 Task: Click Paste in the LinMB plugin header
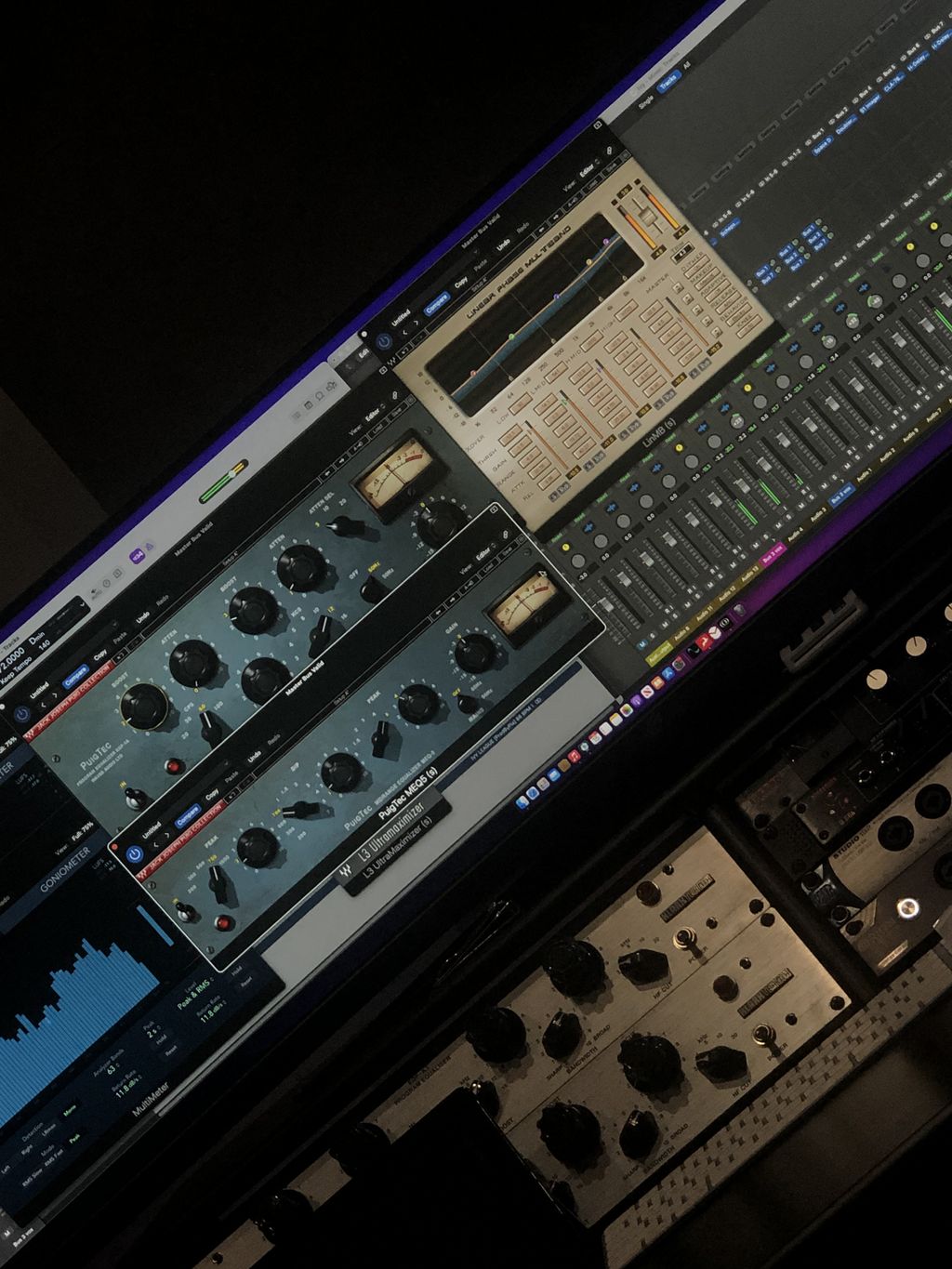[x=481, y=265]
